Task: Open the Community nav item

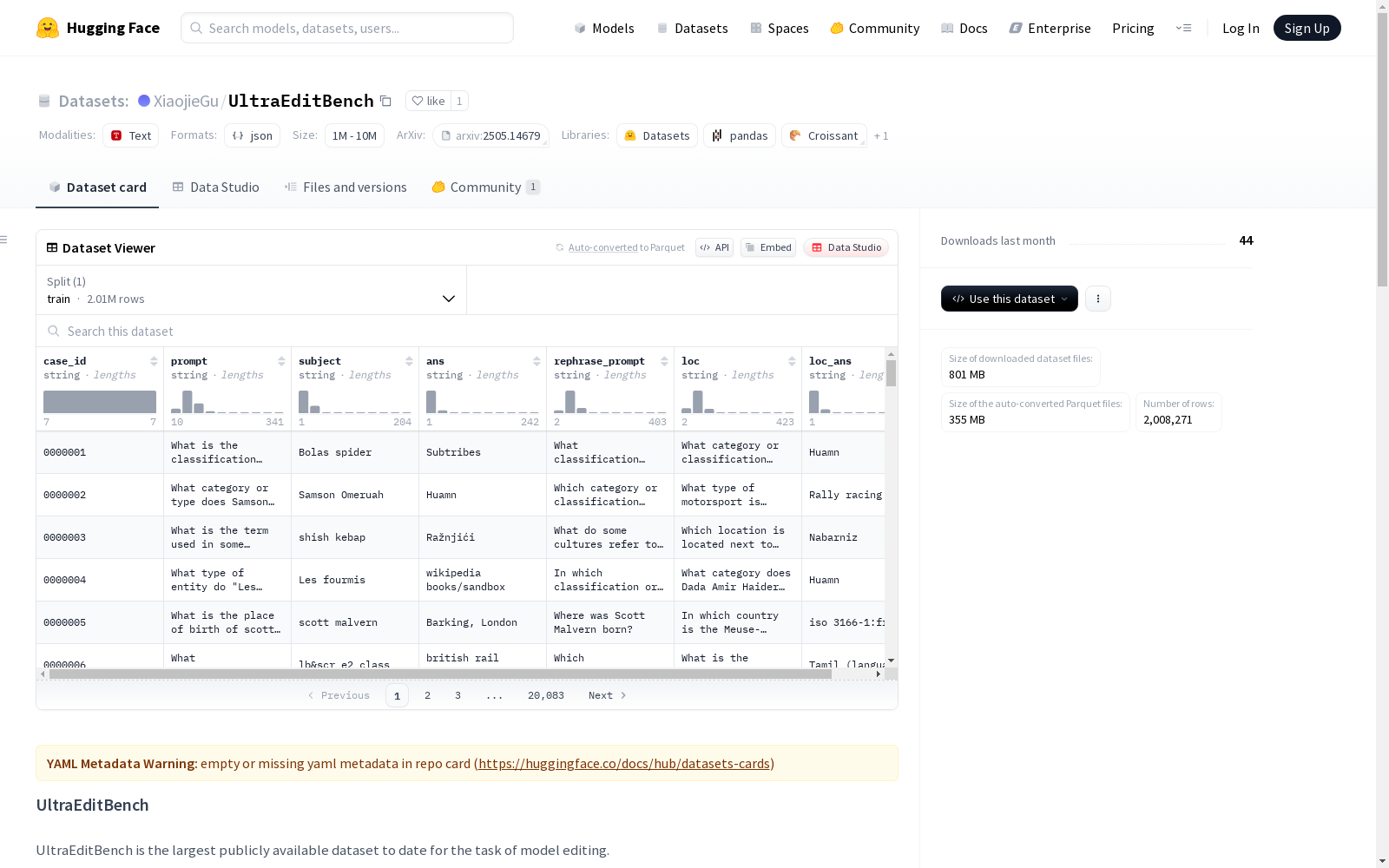Action: tap(875, 28)
